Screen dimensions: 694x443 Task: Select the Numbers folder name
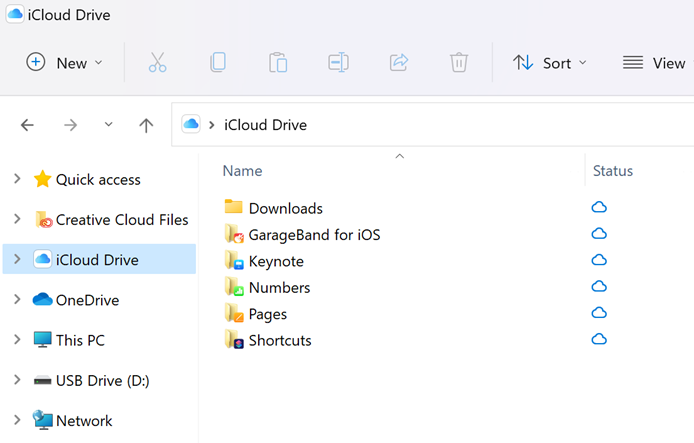279,288
